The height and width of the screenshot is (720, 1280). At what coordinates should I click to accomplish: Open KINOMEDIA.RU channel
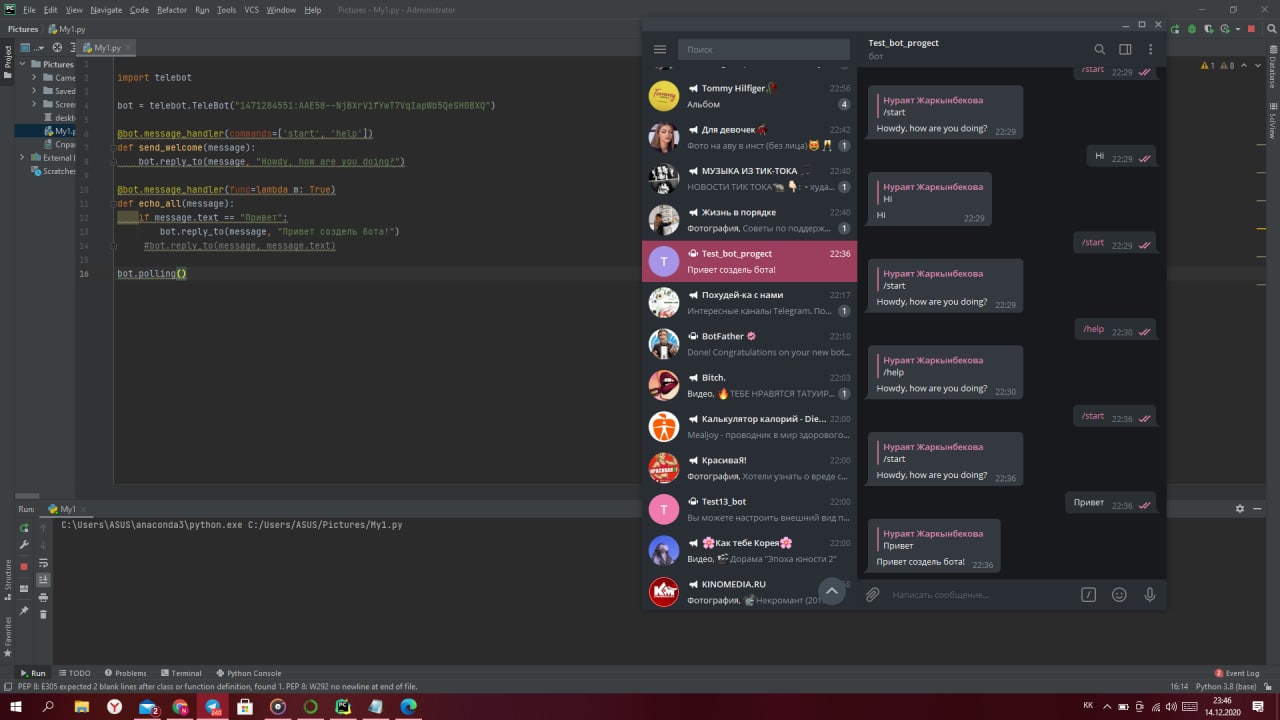click(749, 591)
